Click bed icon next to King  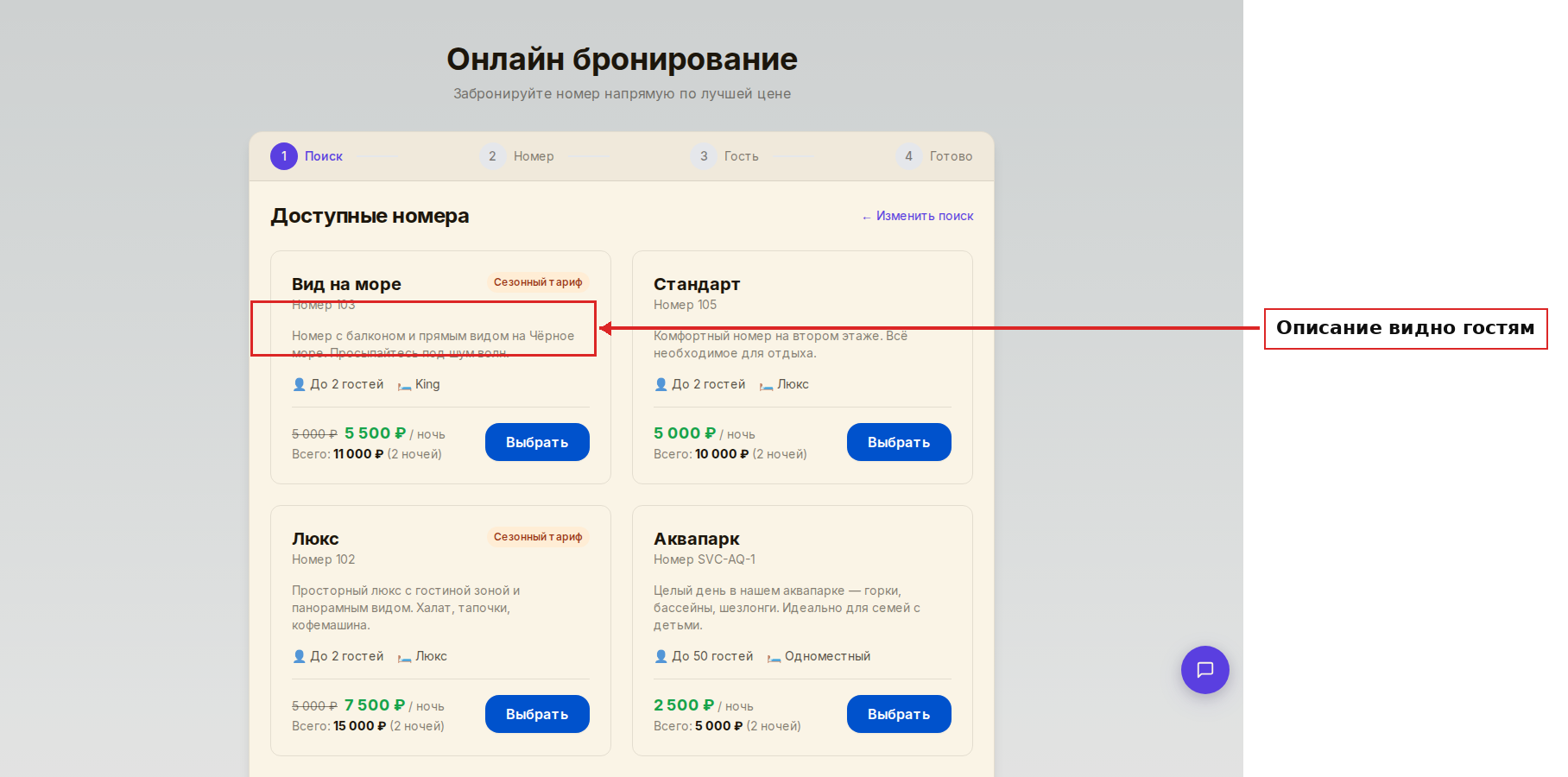pos(404,385)
